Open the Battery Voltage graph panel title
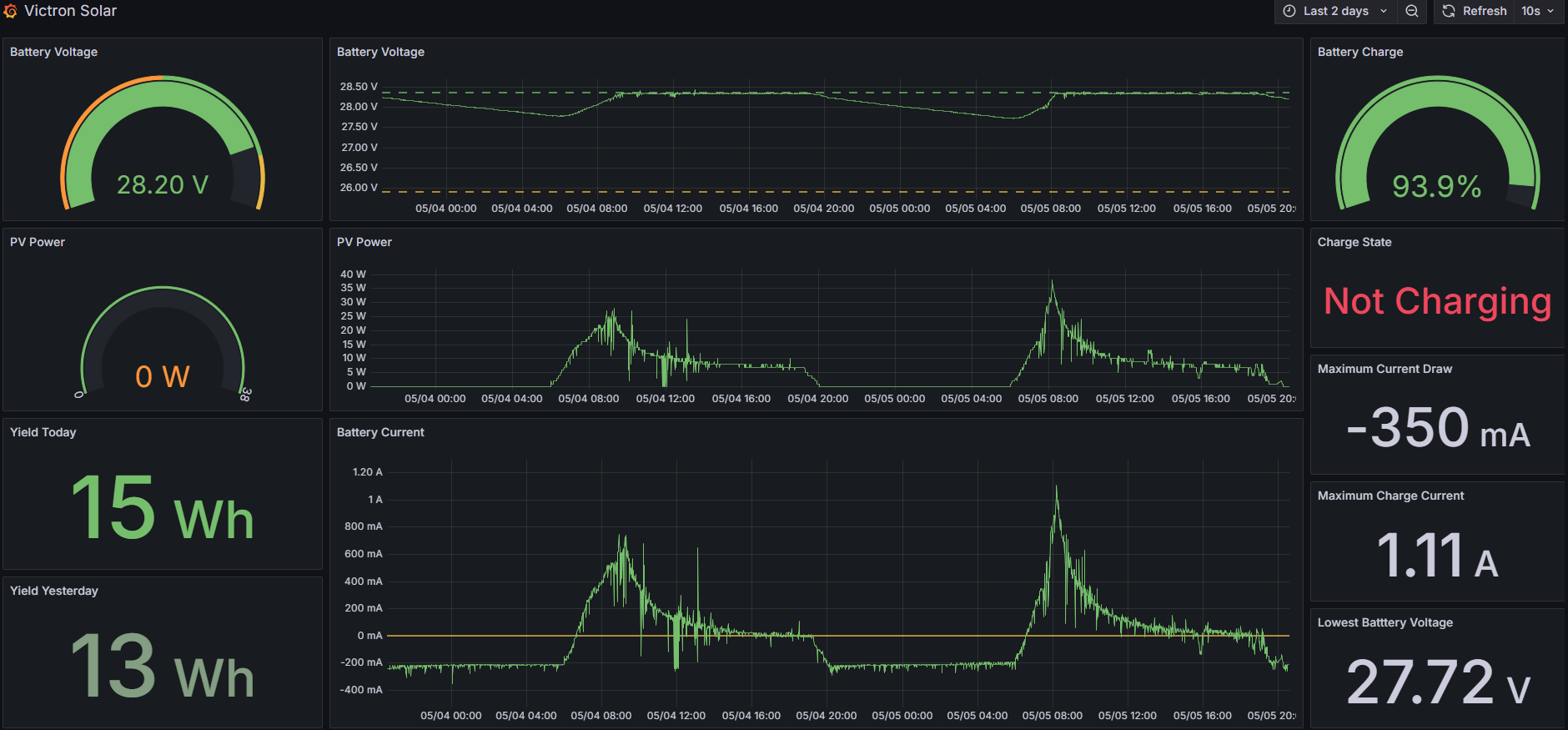This screenshot has height=730, width=1568. click(x=380, y=52)
